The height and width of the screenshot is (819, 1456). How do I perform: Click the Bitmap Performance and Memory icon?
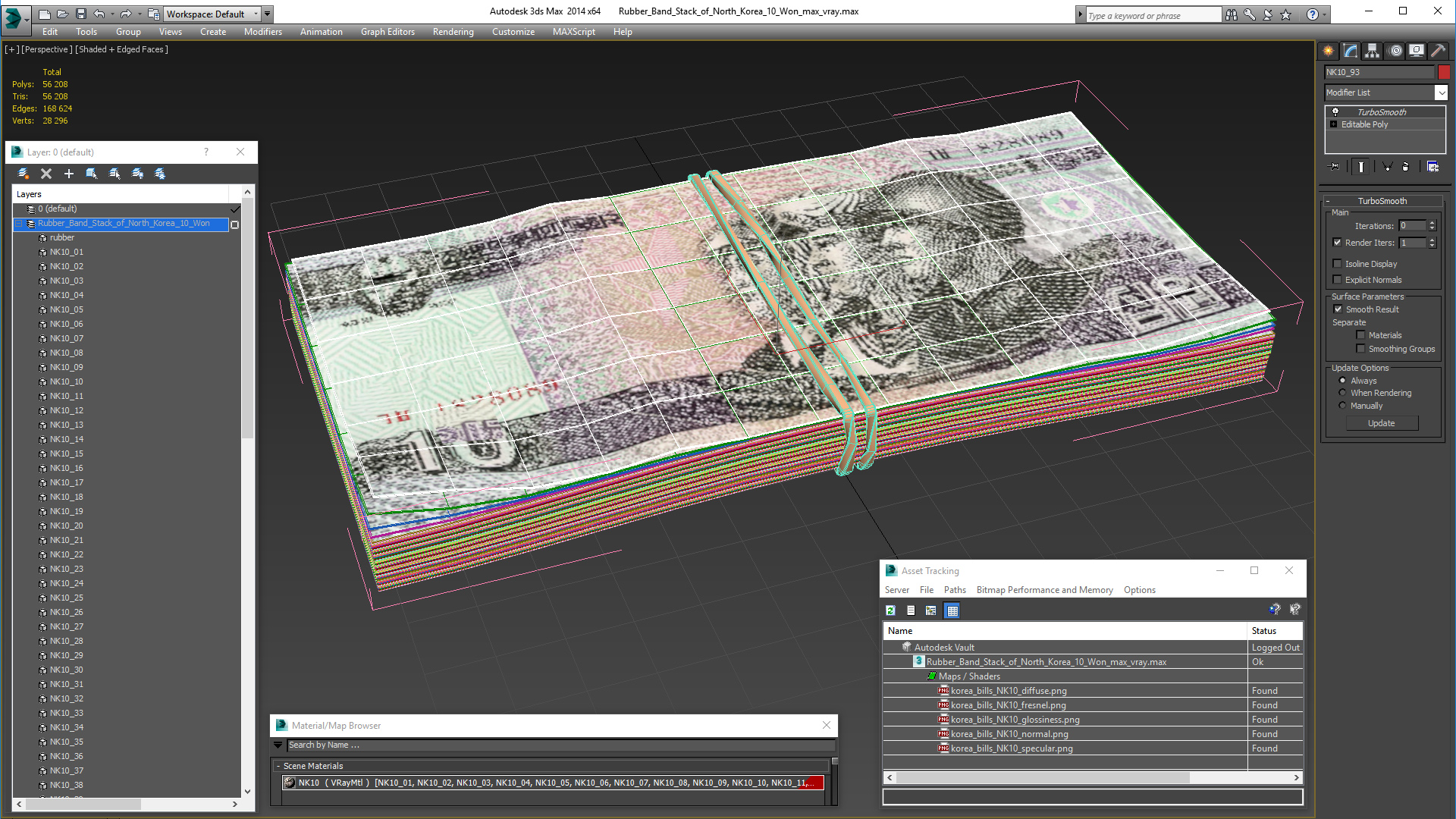pyautogui.click(x=1044, y=589)
